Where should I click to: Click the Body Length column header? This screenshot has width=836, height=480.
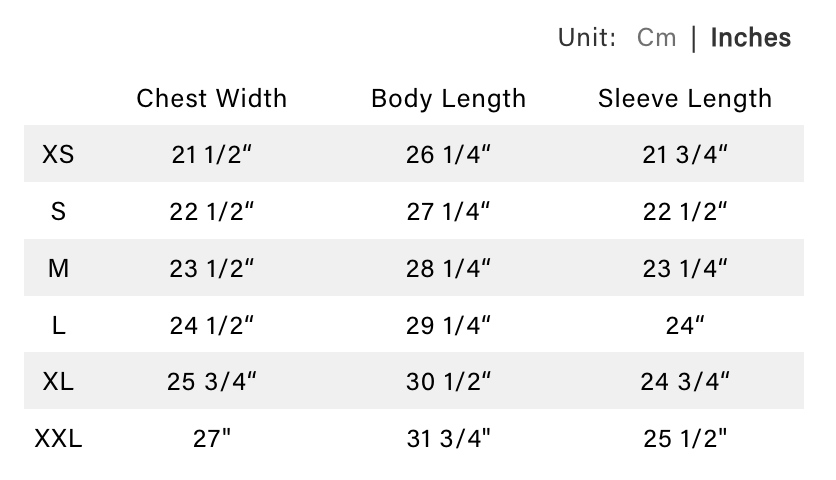coord(448,98)
